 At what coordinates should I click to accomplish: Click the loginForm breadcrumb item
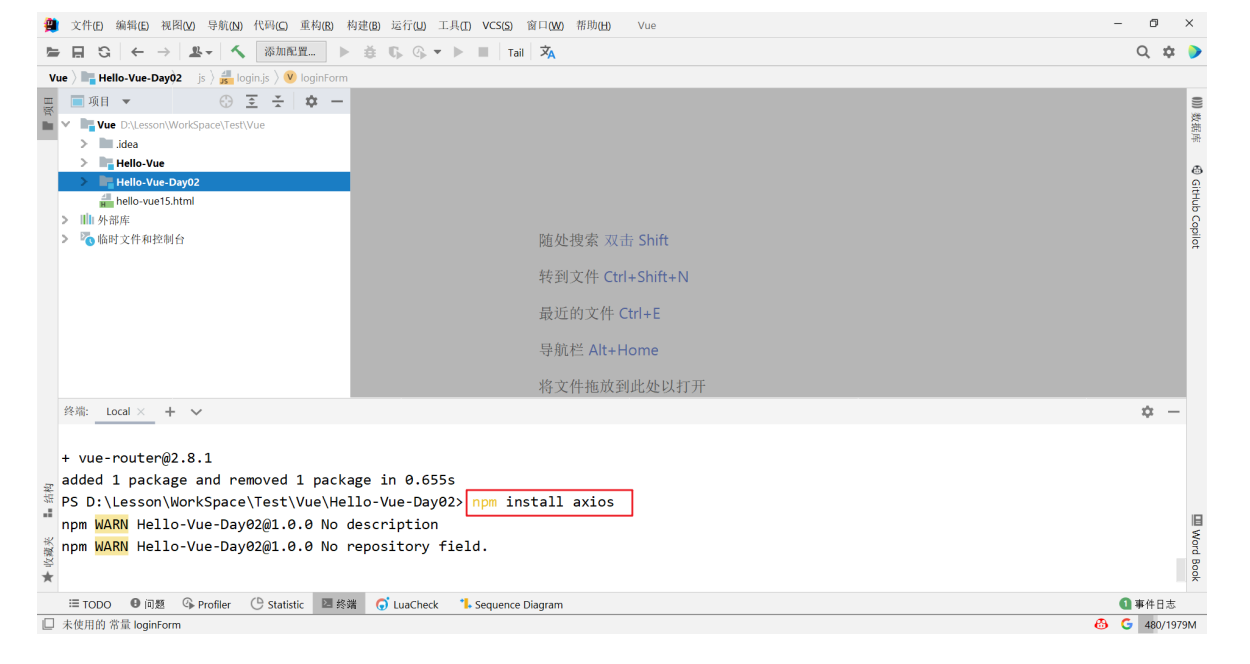tap(316, 78)
